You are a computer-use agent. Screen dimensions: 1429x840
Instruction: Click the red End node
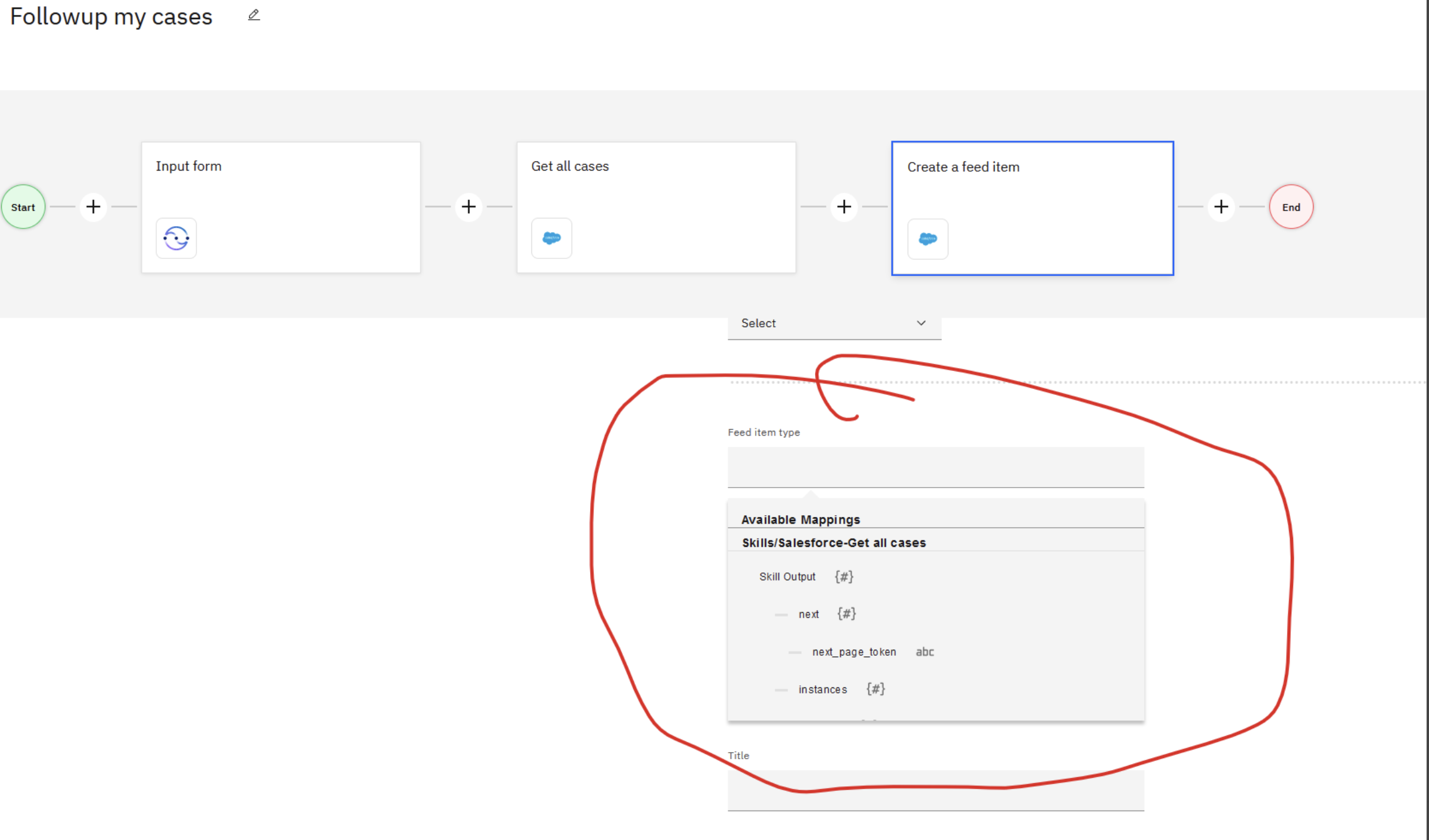1291,207
